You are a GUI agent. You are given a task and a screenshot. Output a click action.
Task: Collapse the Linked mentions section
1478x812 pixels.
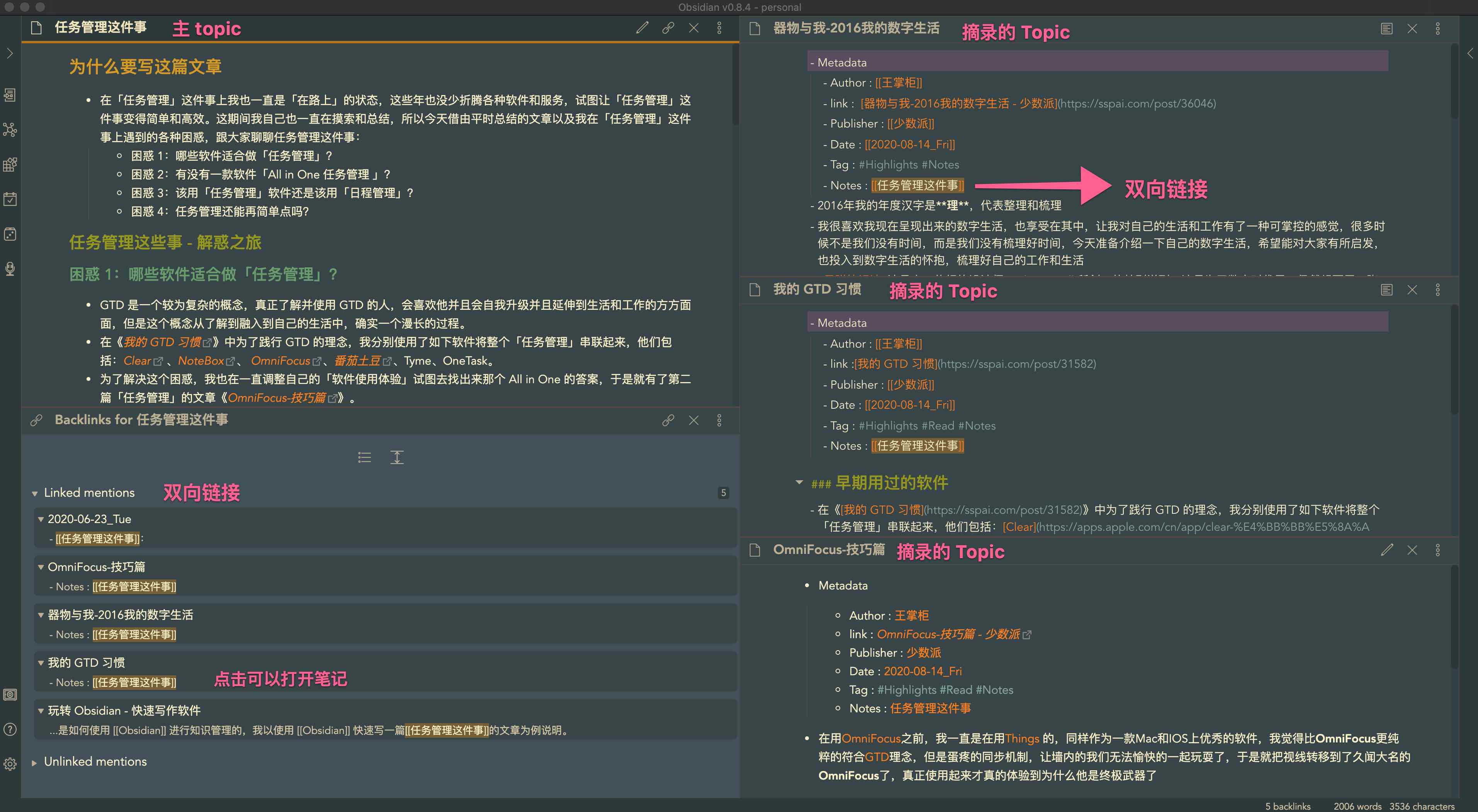(x=35, y=493)
